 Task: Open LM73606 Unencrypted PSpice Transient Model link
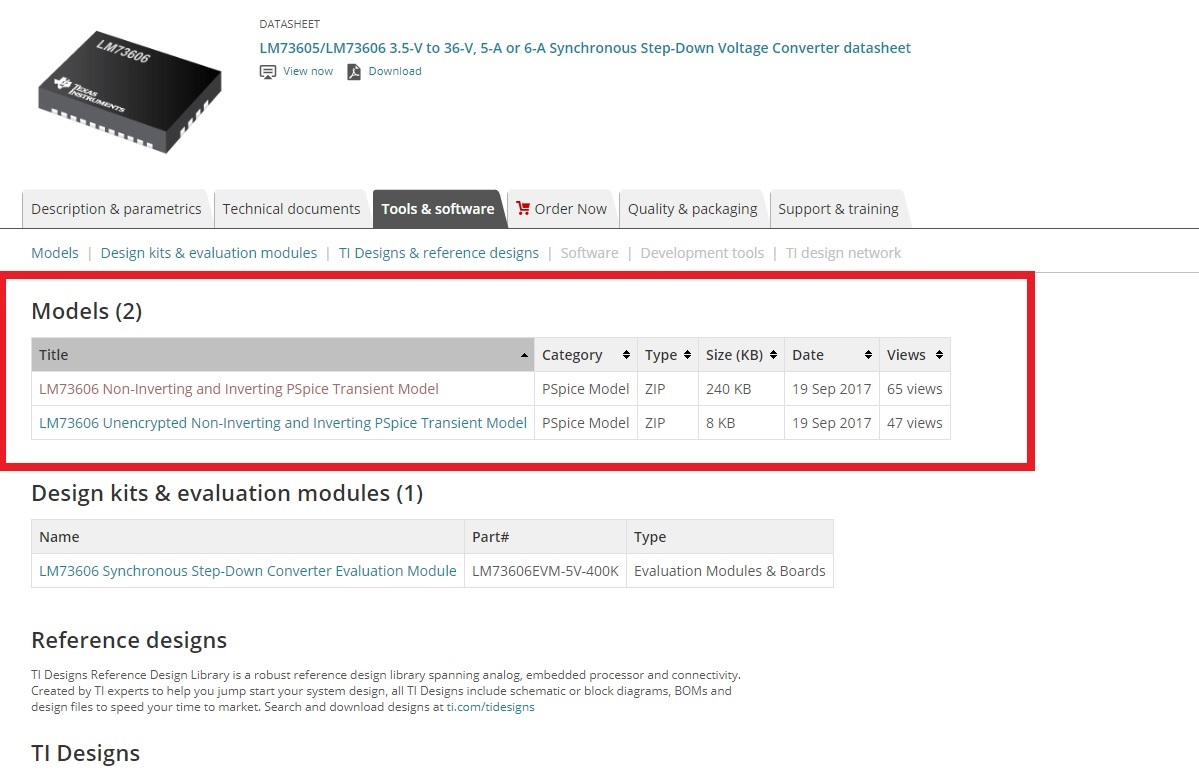(283, 423)
